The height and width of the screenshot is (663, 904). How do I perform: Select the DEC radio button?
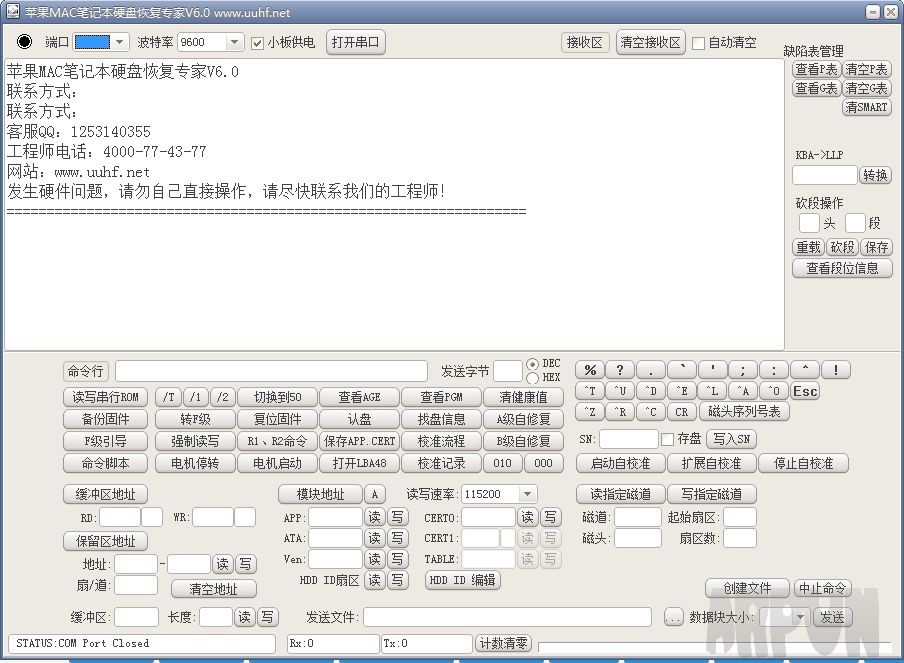tap(532, 364)
